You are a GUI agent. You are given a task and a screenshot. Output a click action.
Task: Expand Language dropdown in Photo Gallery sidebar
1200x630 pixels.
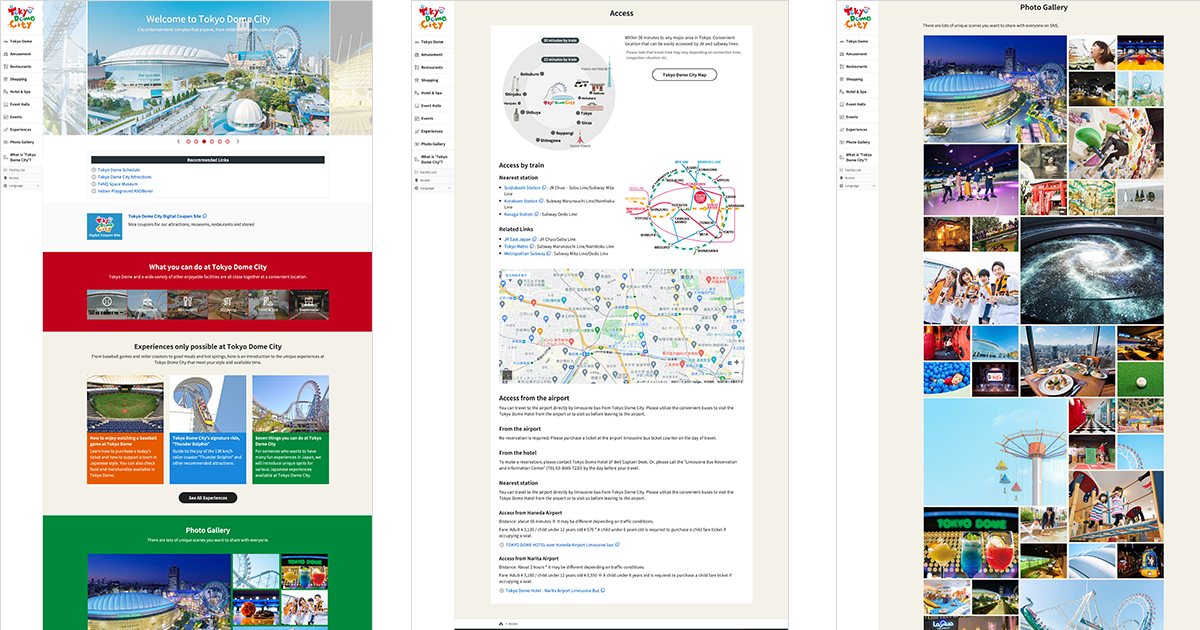tap(857, 185)
